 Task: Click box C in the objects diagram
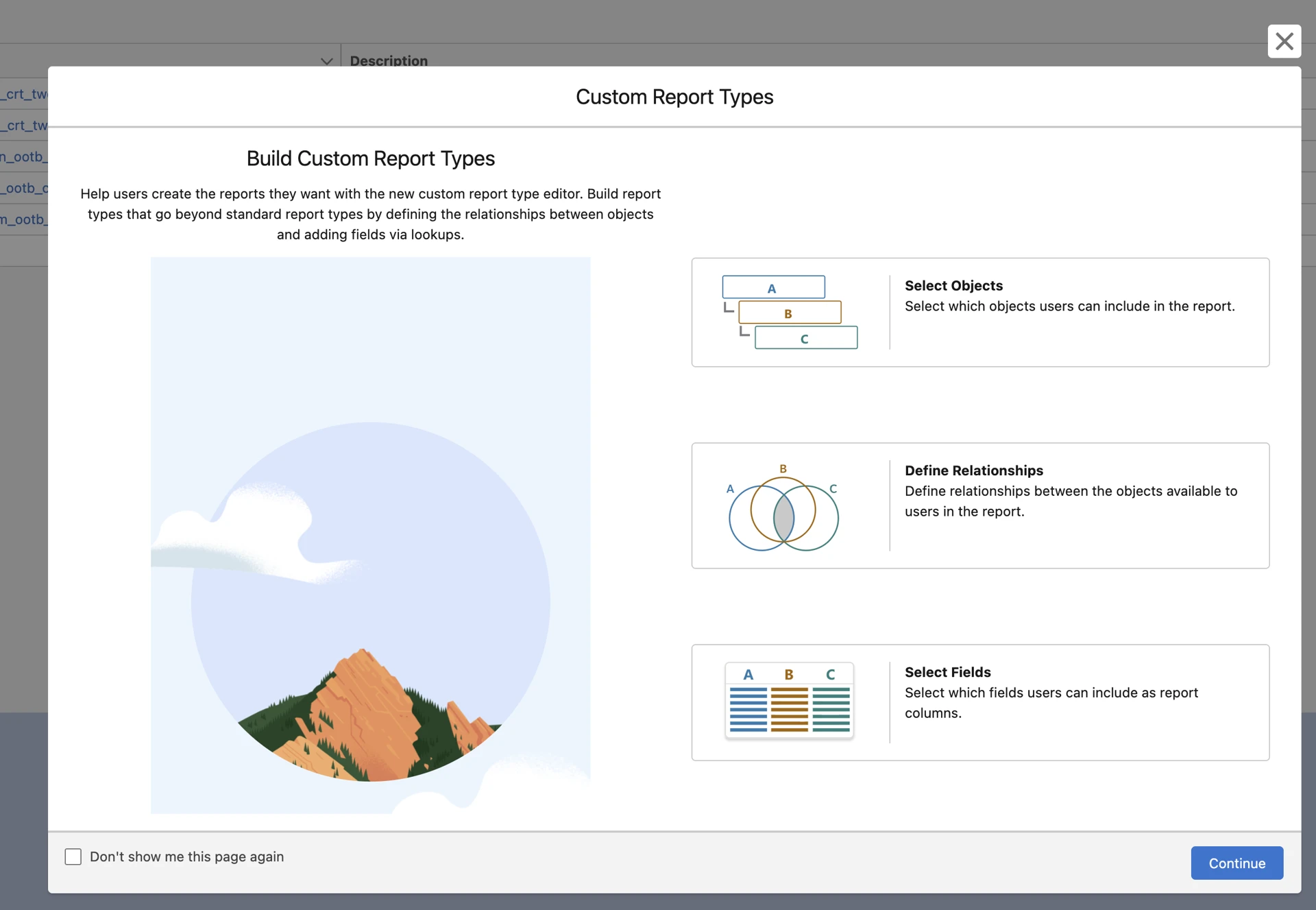pos(805,338)
